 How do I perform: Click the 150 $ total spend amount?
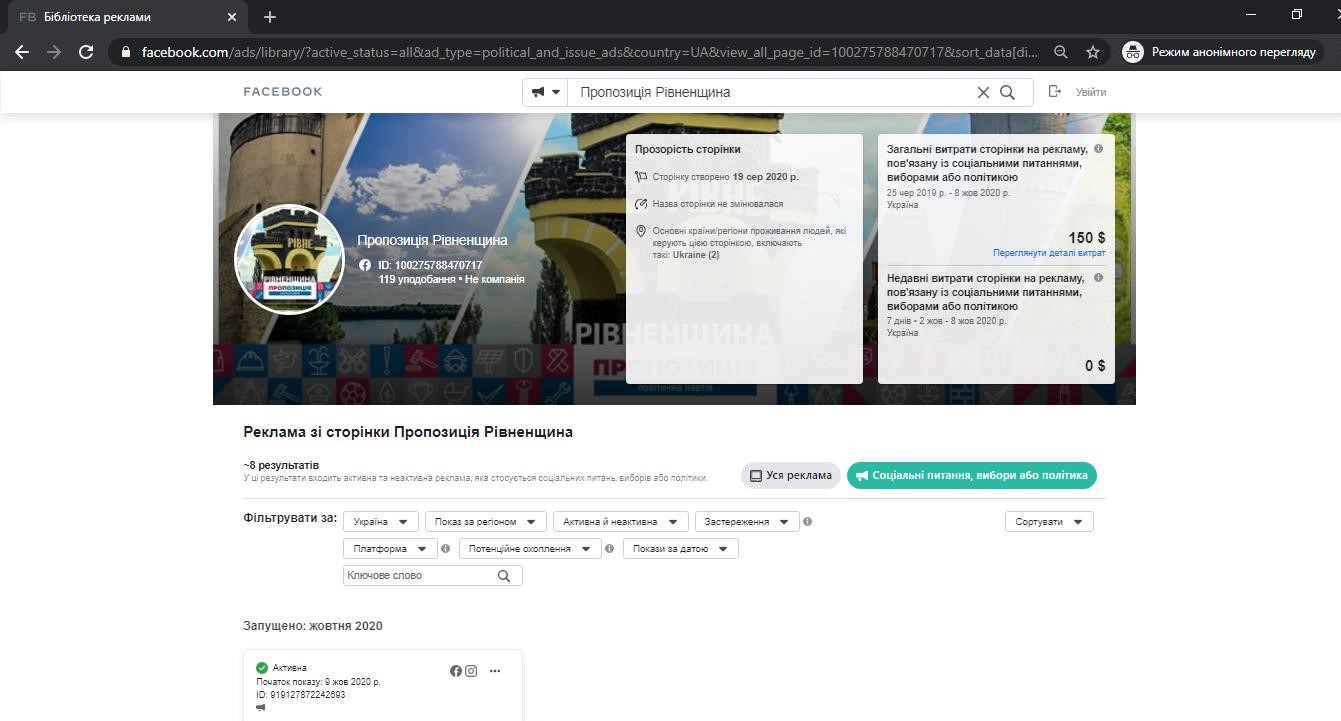coord(1087,238)
